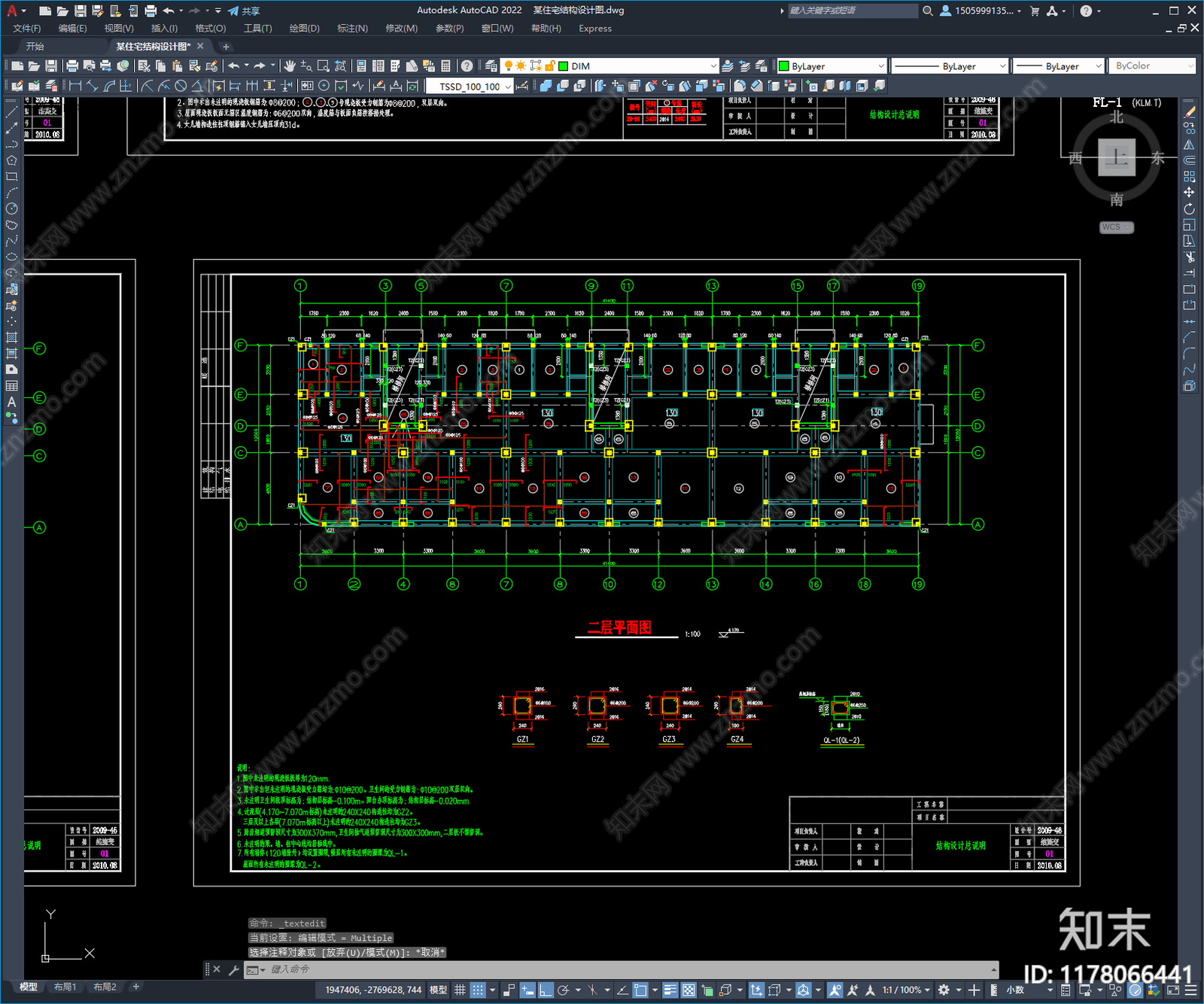This screenshot has height=1004, width=1204.
Task: Click the Plot (printer) icon in standard toolbar
Action: [72, 66]
